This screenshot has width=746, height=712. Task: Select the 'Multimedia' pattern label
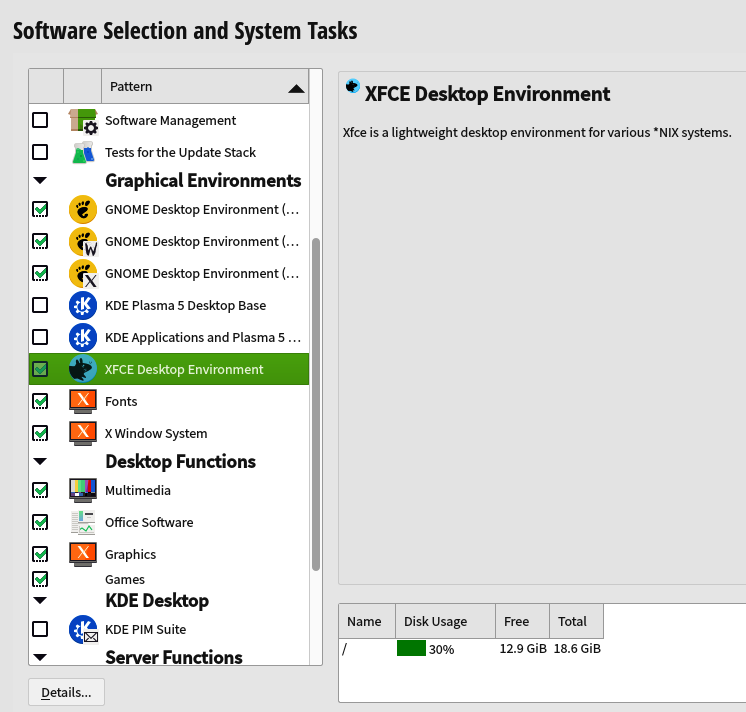[137, 490]
